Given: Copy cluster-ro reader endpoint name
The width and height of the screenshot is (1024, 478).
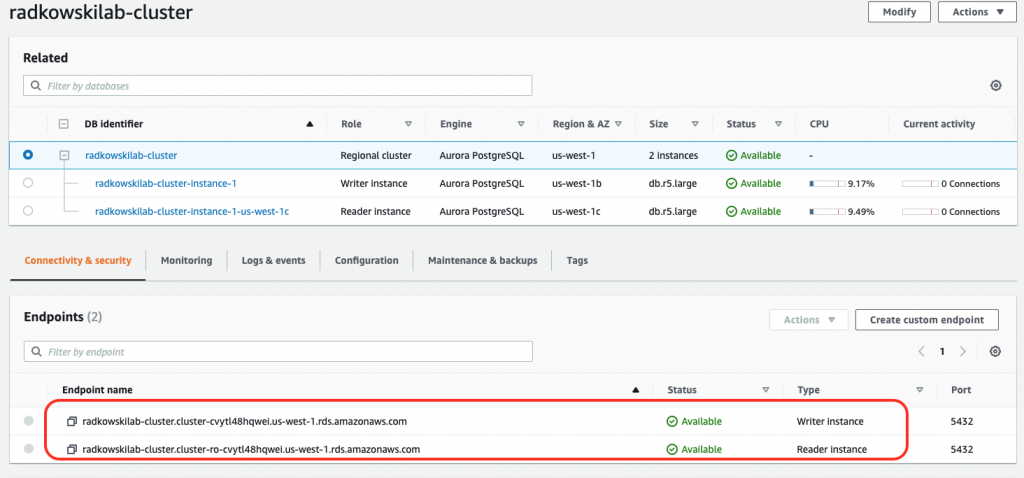Looking at the screenshot, I should (x=72, y=449).
